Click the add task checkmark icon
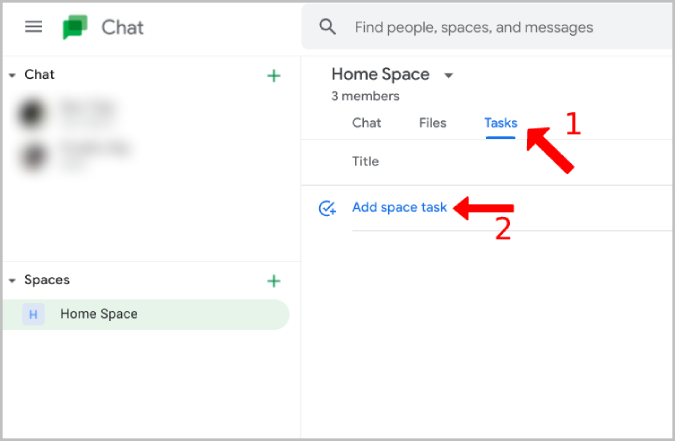675x441 pixels. 327,208
